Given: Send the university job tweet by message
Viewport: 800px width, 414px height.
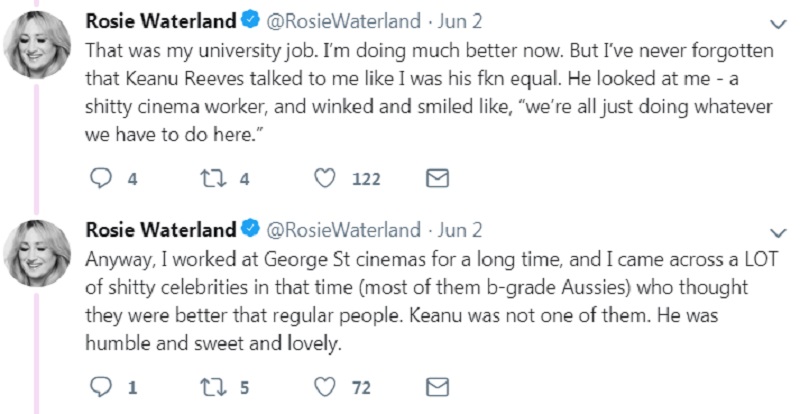Looking at the screenshot, I should click(x=437, y=179).
